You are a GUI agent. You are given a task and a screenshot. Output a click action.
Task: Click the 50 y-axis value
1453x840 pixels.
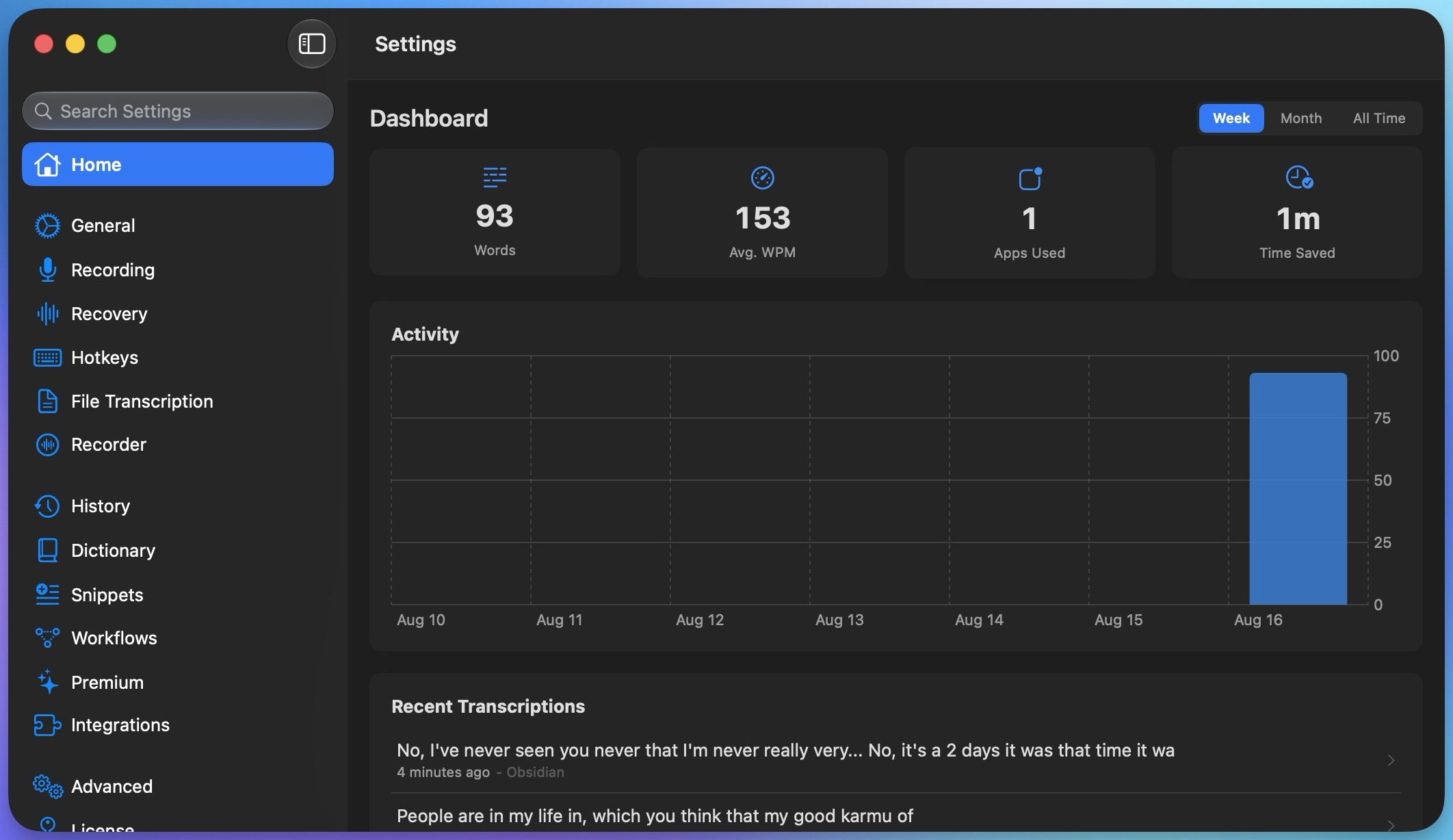(1383, 480)
